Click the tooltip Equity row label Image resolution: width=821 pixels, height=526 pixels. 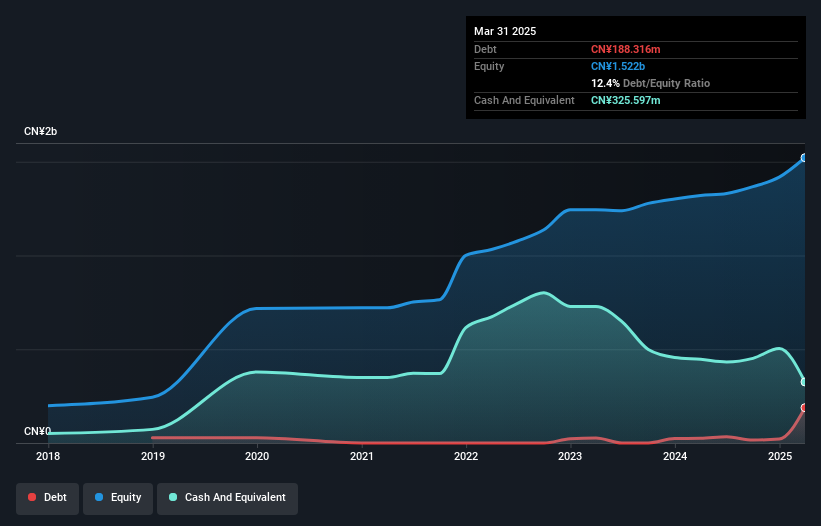coord(489,66)
